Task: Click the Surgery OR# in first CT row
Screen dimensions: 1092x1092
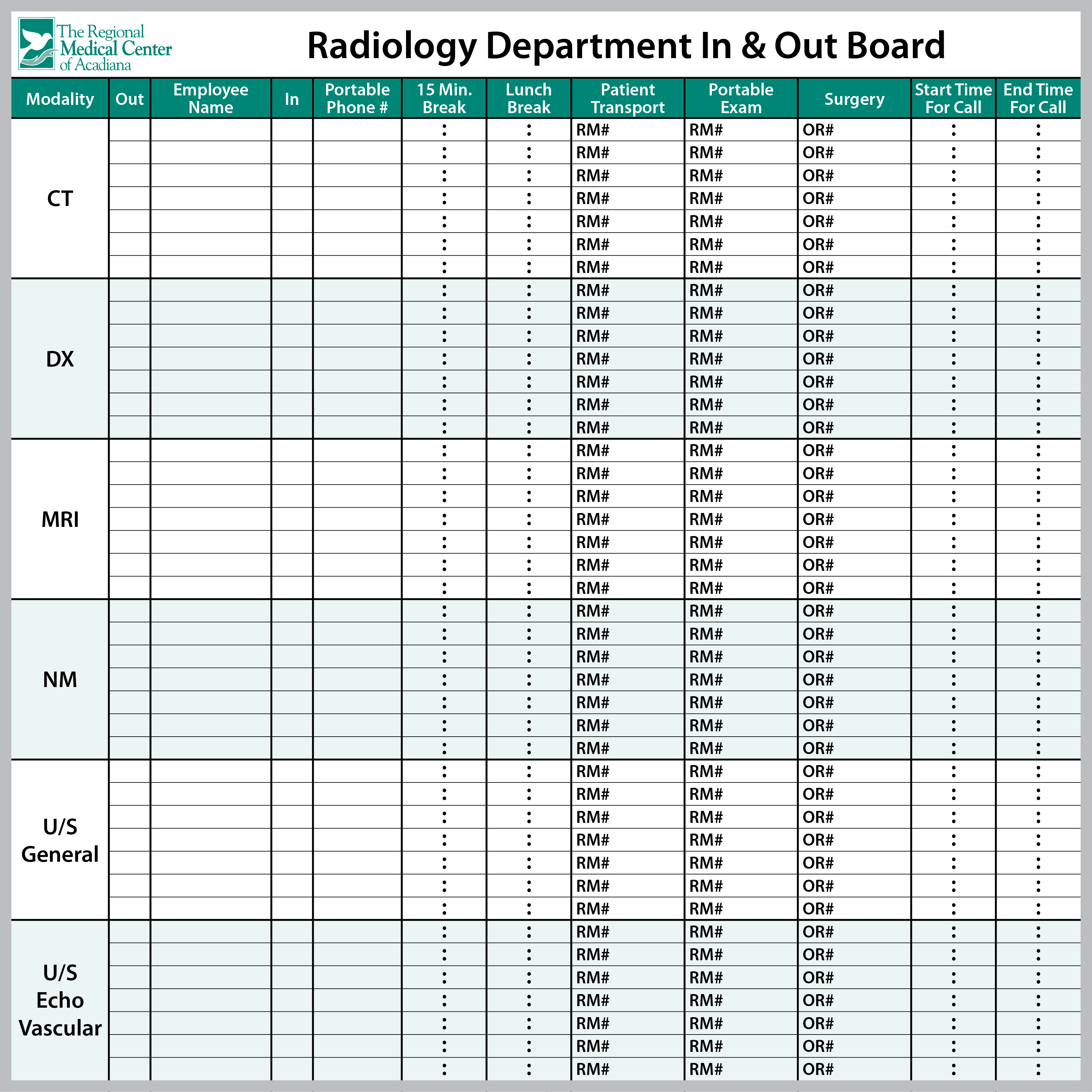Action: click(x=818, y=130)
